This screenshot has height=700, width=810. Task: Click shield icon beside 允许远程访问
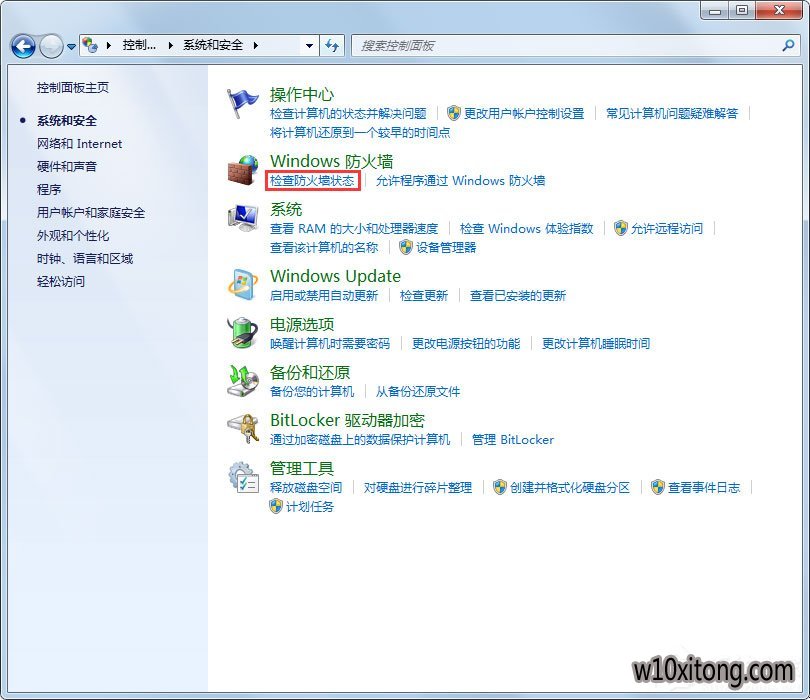[x=620, y=228]
